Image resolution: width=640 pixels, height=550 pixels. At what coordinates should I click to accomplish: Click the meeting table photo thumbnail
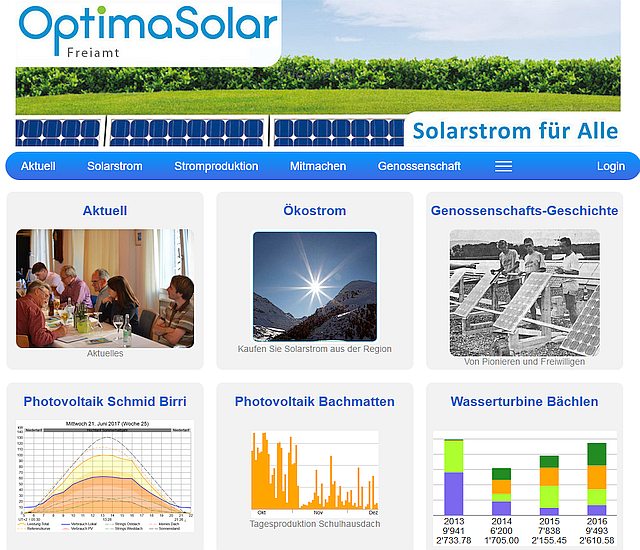coord(105,288)
